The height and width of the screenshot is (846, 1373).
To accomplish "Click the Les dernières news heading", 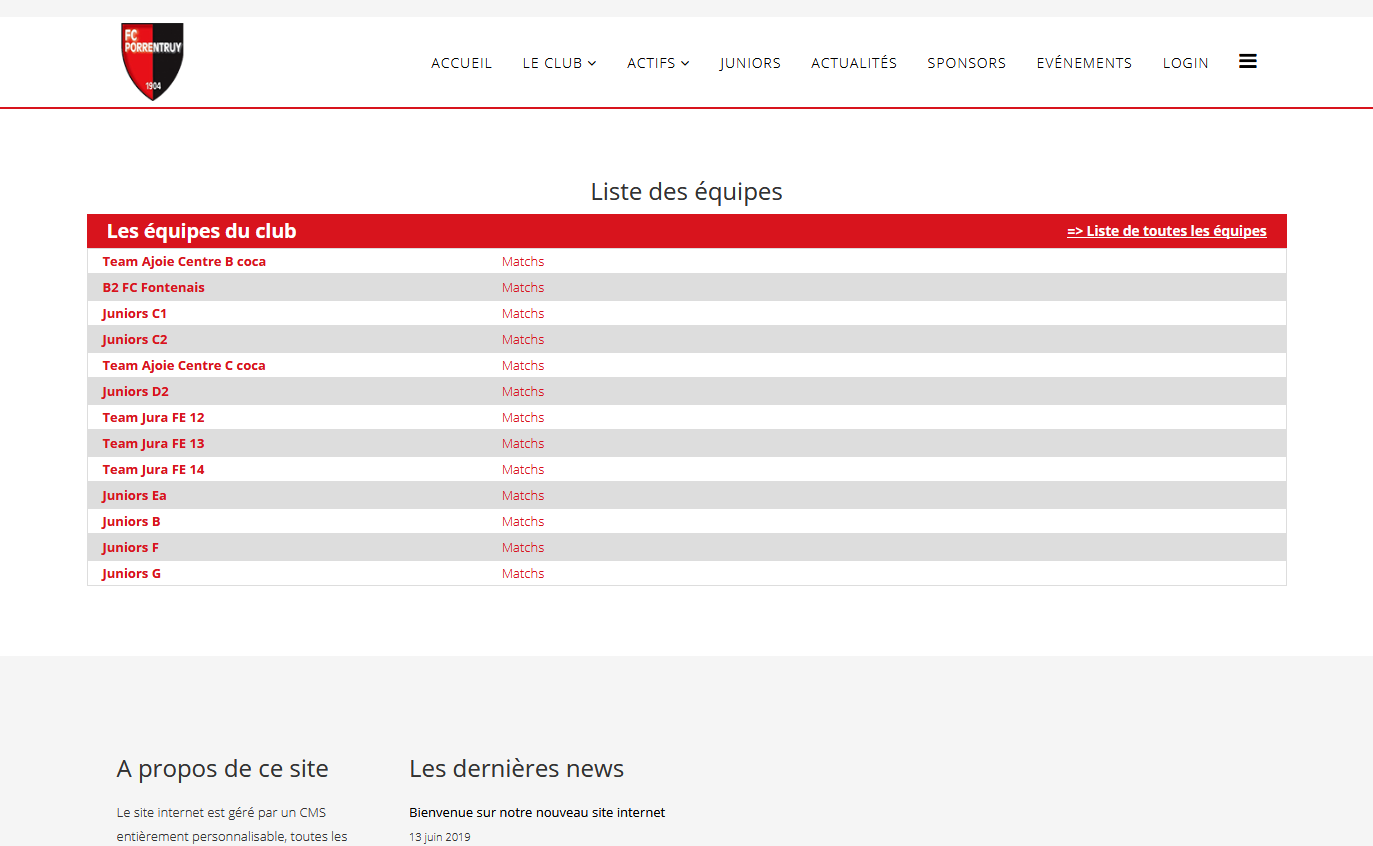I will click(516, 768).
